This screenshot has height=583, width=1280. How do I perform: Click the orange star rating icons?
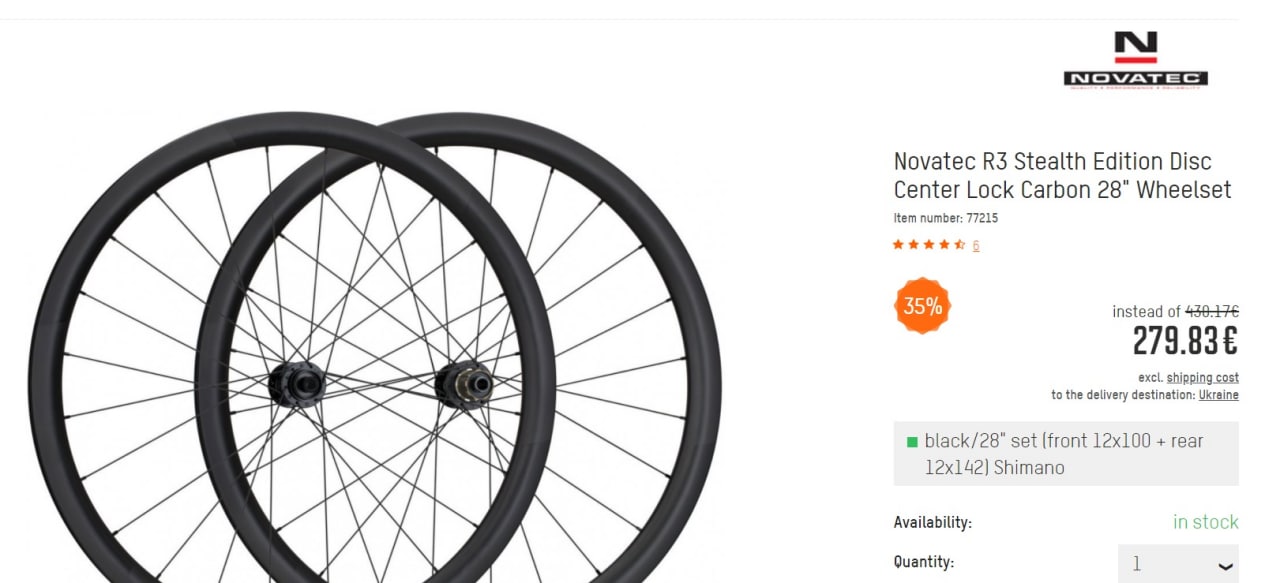point(928,245)
